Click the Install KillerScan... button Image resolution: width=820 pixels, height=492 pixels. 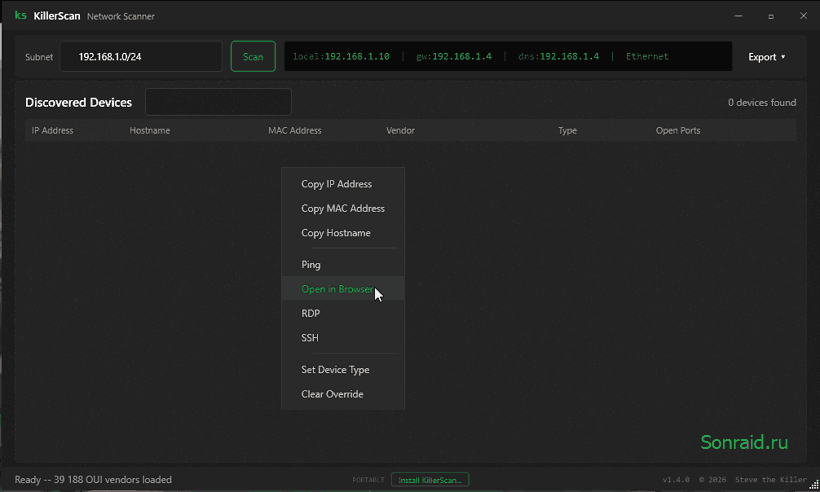430,480
